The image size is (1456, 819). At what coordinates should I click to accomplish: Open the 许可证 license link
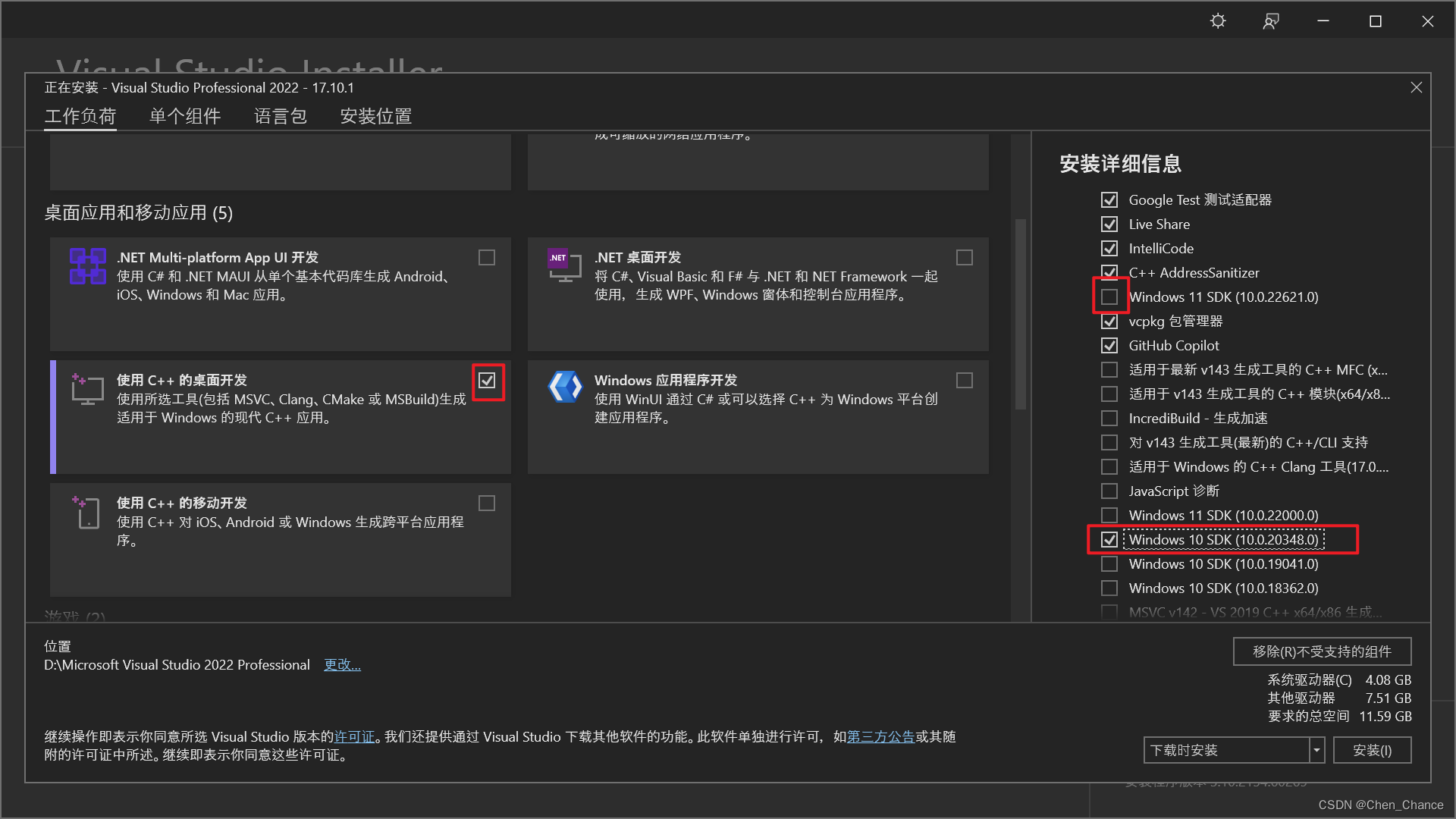click(355, 737)
